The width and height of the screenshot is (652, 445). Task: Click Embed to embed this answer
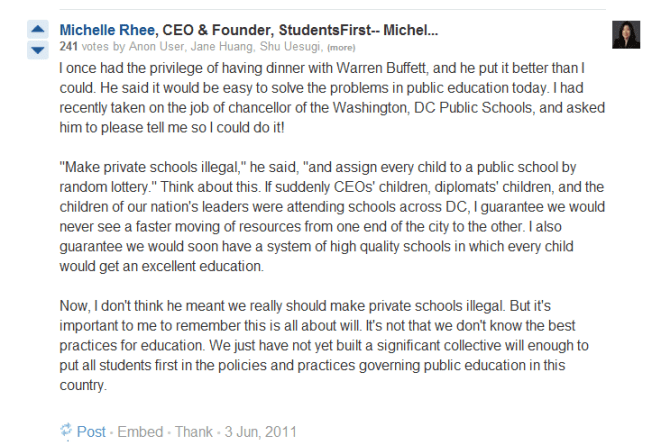[140, 432]
